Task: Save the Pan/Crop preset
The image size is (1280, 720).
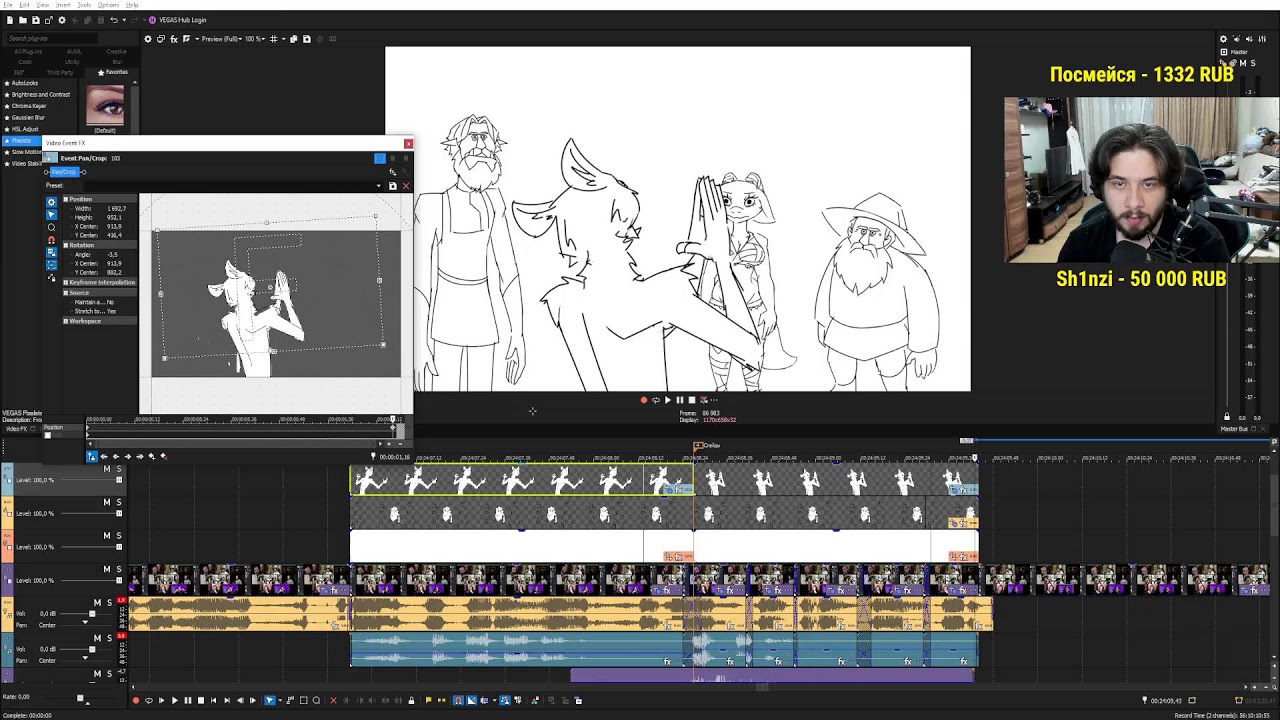Action: (x=392, y=186)
